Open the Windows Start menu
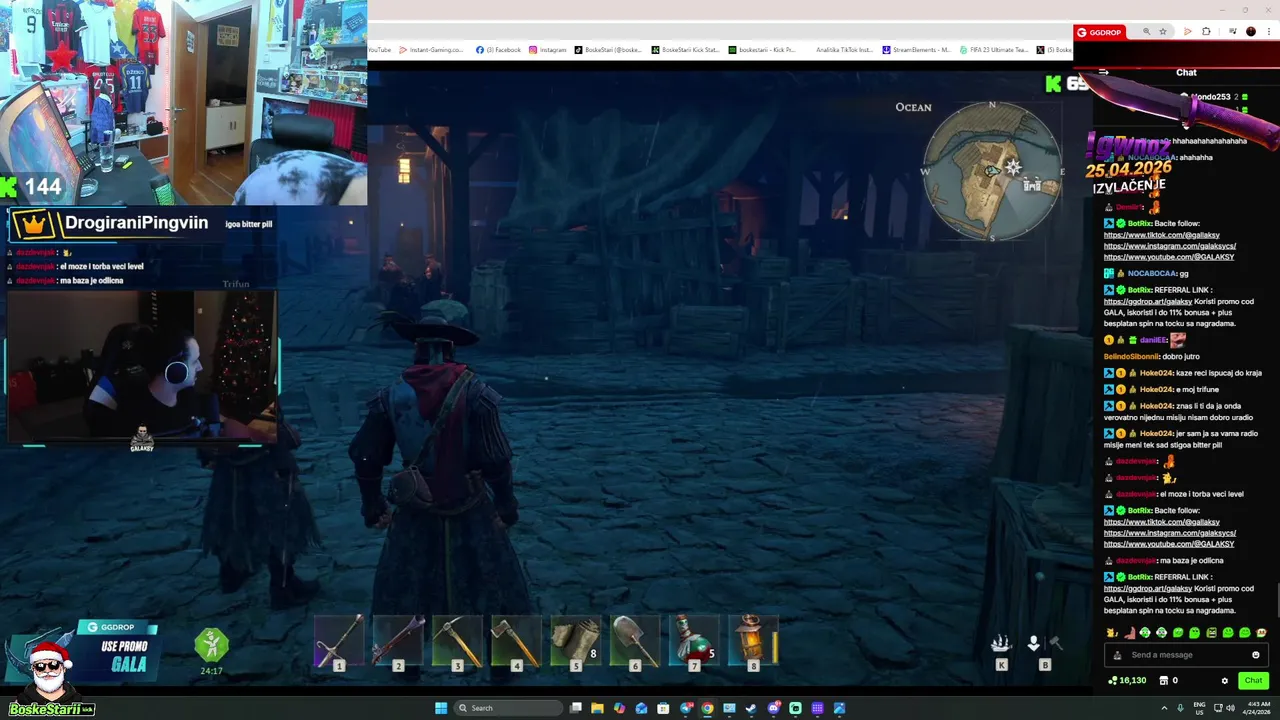1280x720 pixels. 441,708
